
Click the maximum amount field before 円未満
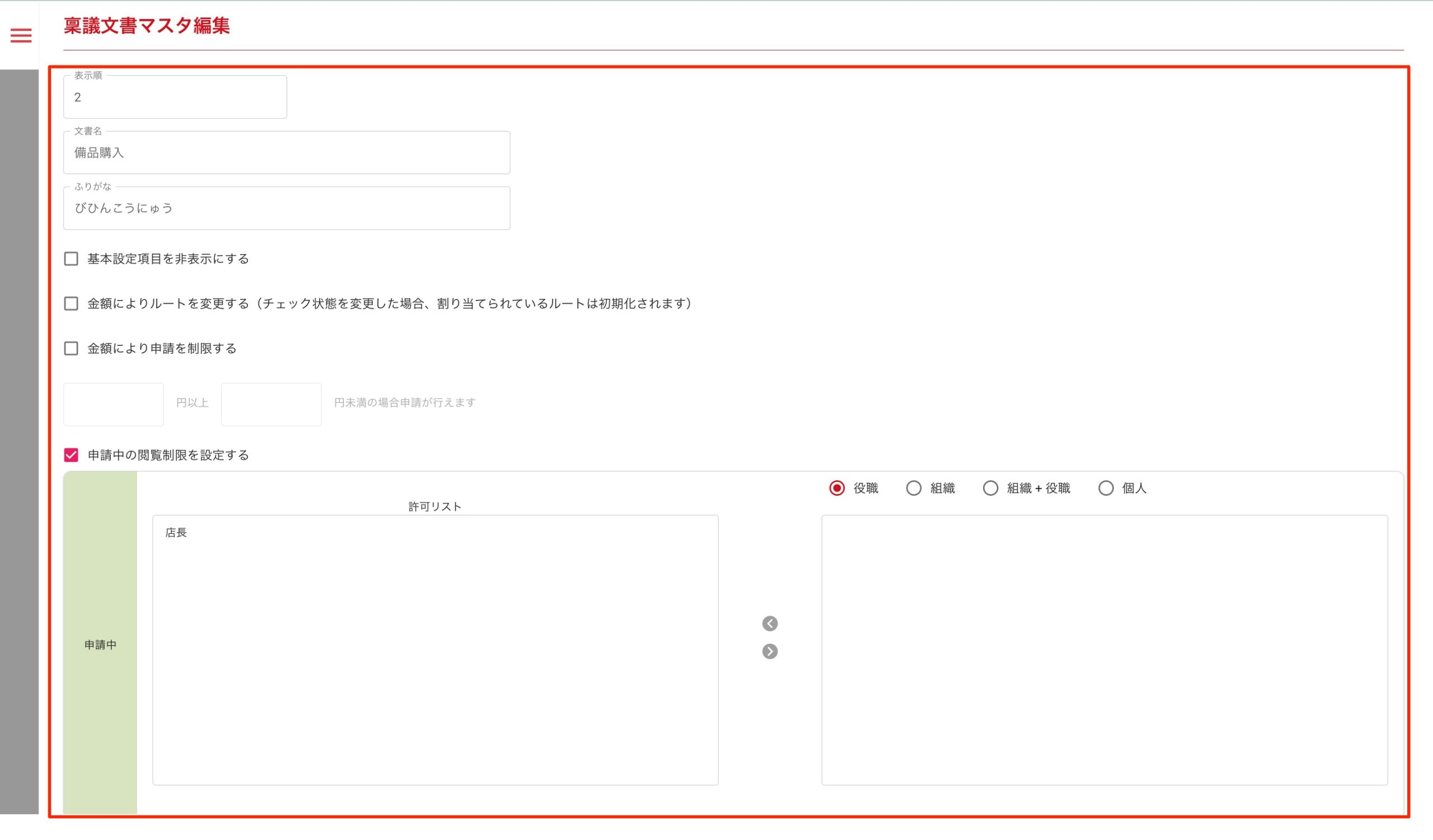click(x=271, y=404)
